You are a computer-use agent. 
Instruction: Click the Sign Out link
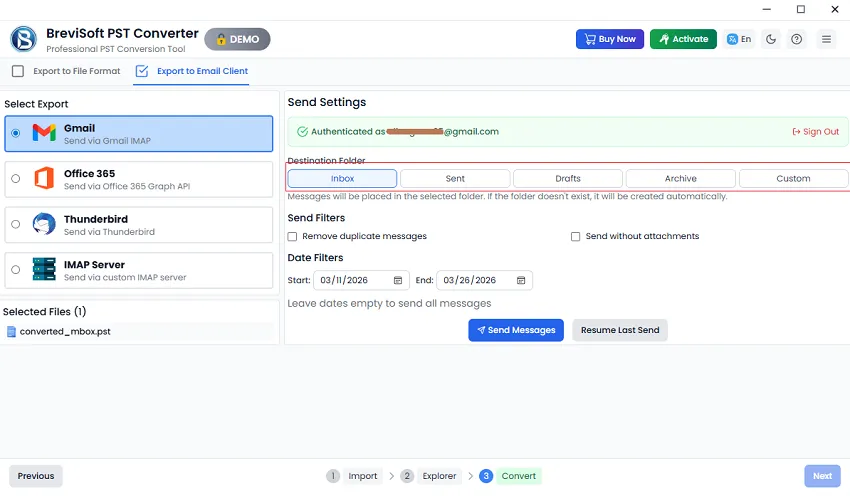click(815, 132)
